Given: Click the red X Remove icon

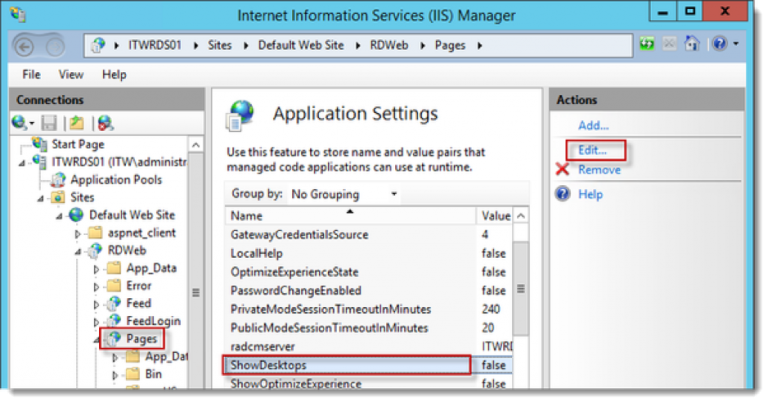Looking at the screenshot, I should 563,169.
